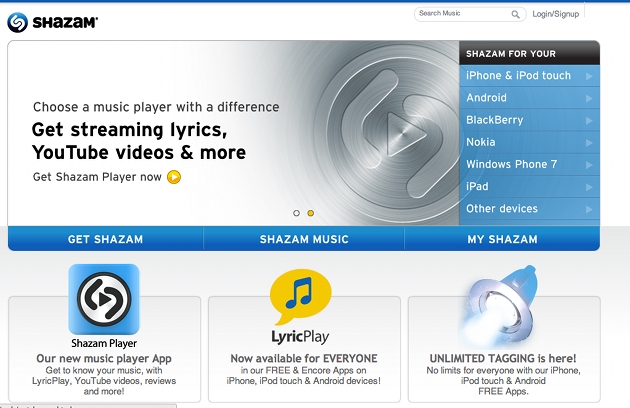Select the second yellow carousel dot
Image resolution: width=630 pixels, height=408 pixels.
[x=311, y=213]
